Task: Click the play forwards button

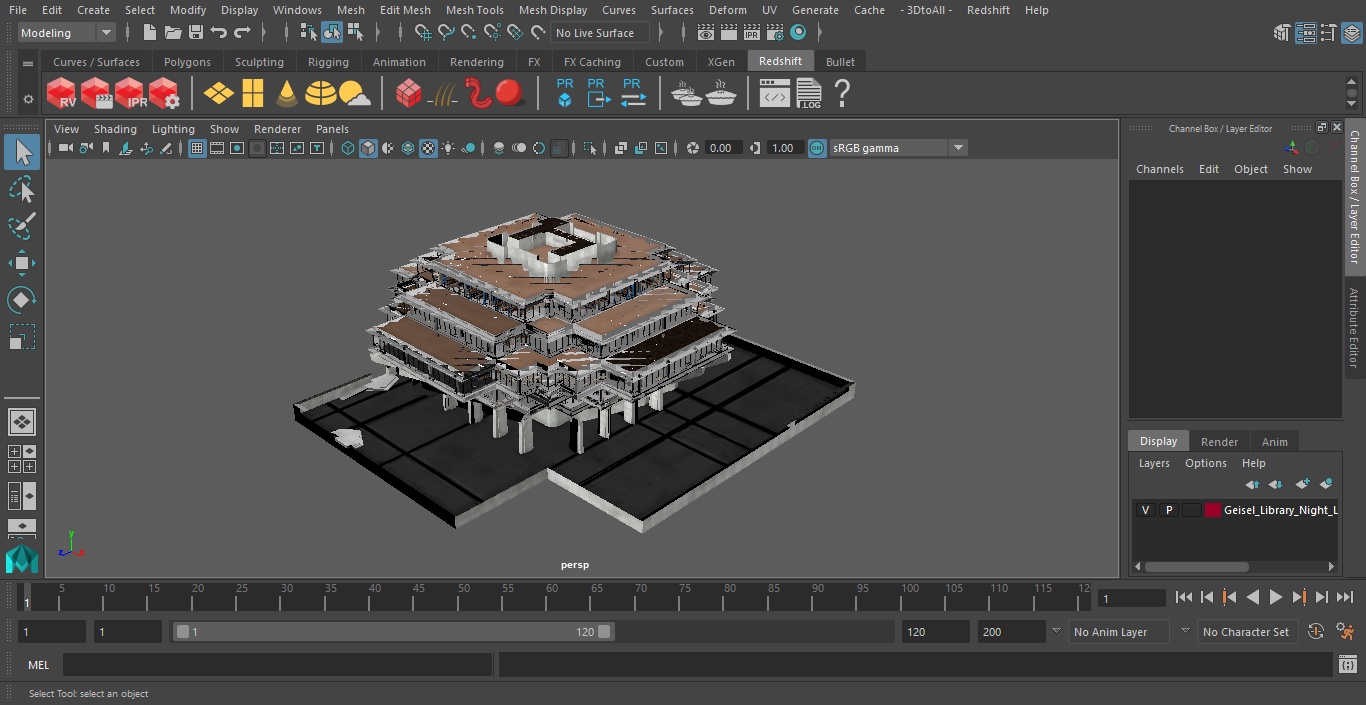Action: pyautogui.click(x=1276, y=597)
